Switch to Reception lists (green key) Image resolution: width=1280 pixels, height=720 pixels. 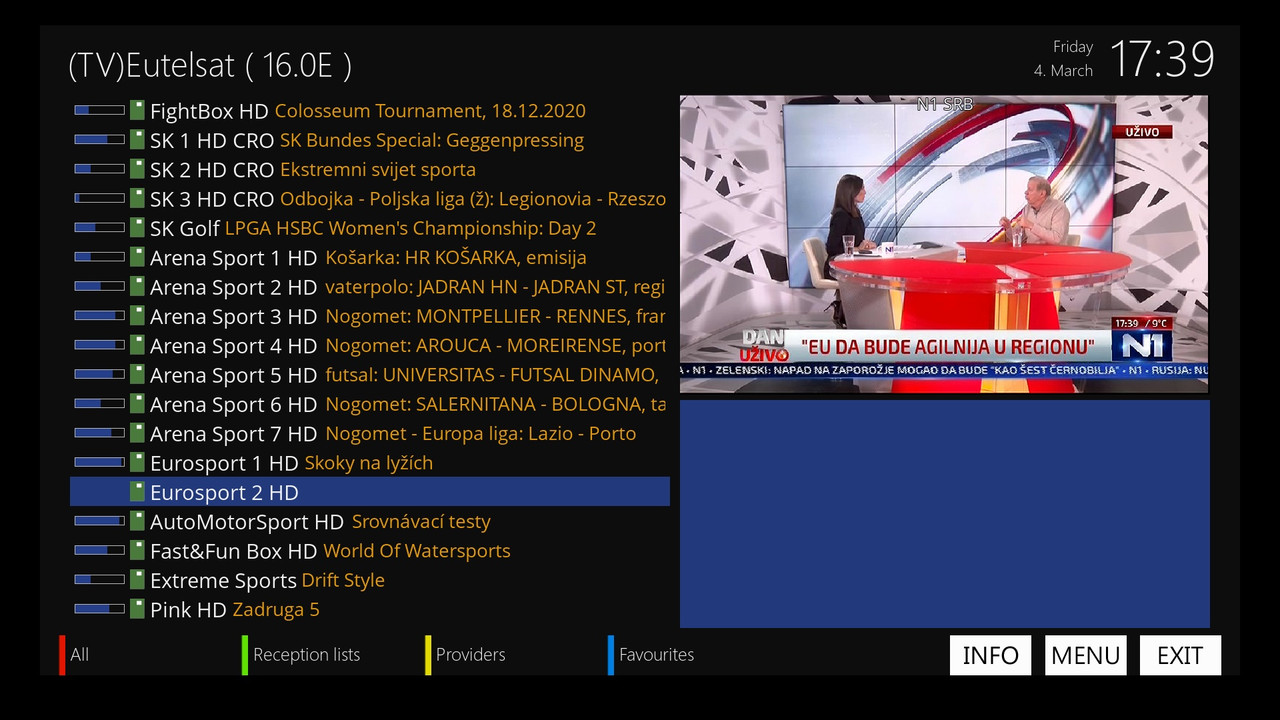point(301,655)
